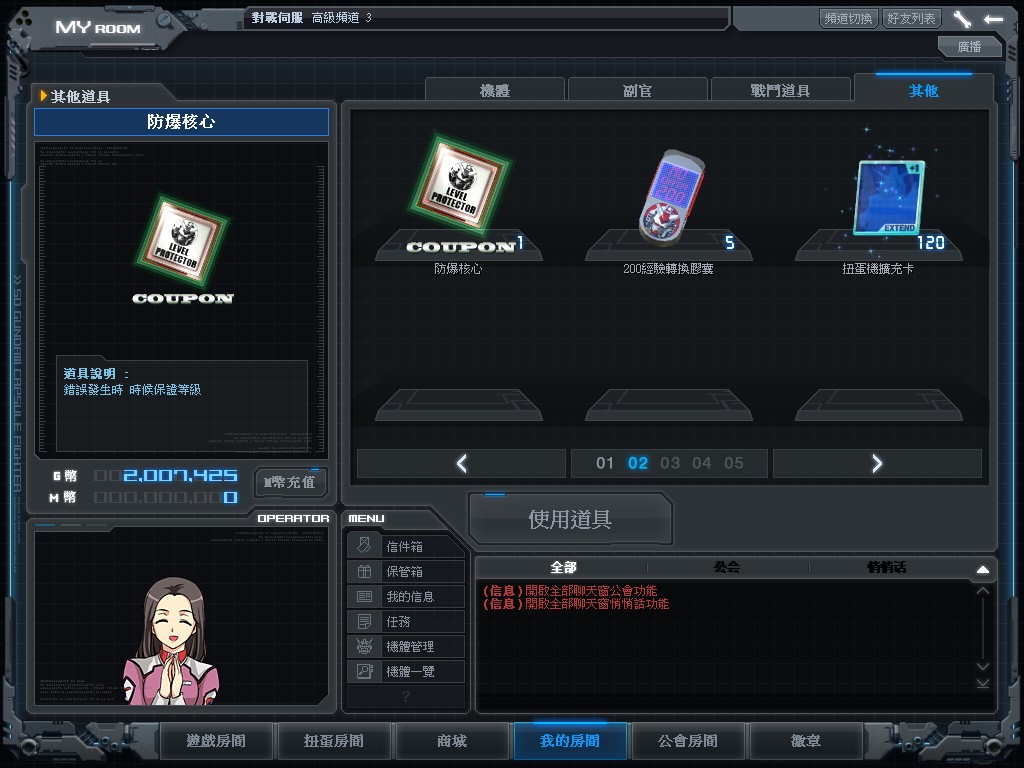1024x768 pixels.
Task: Click chat scroll up arrow
Action: click(x=983, y=590)
